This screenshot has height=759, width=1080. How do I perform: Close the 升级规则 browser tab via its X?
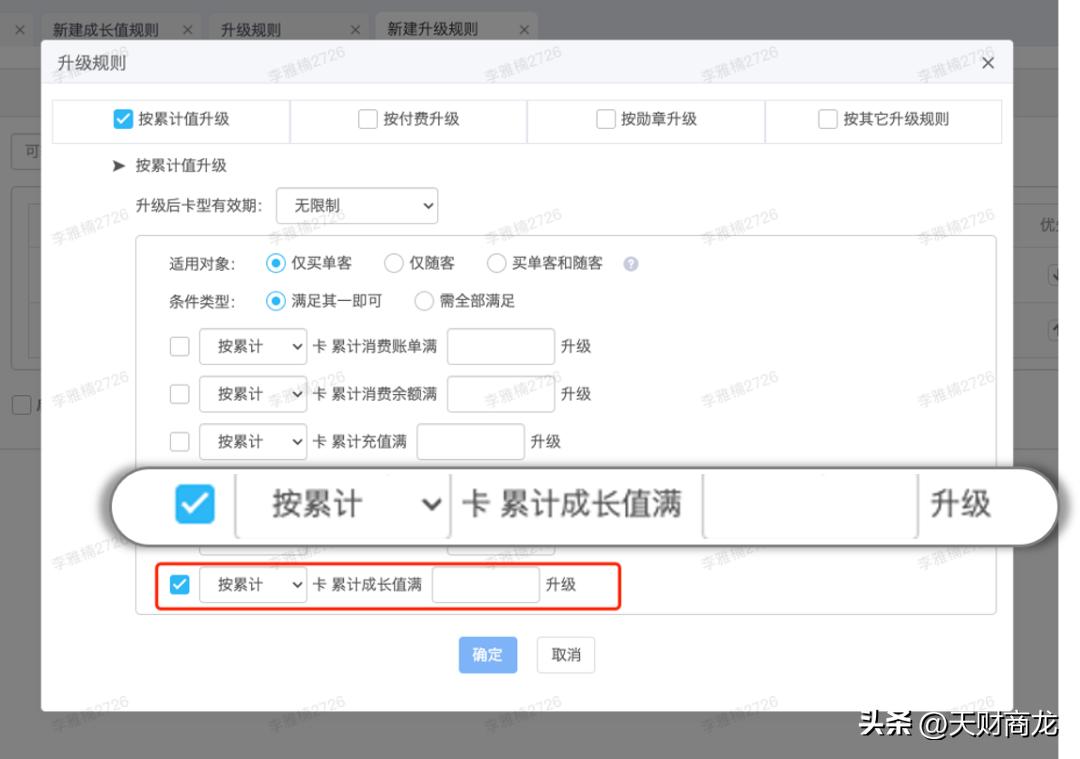pos(355,29)
